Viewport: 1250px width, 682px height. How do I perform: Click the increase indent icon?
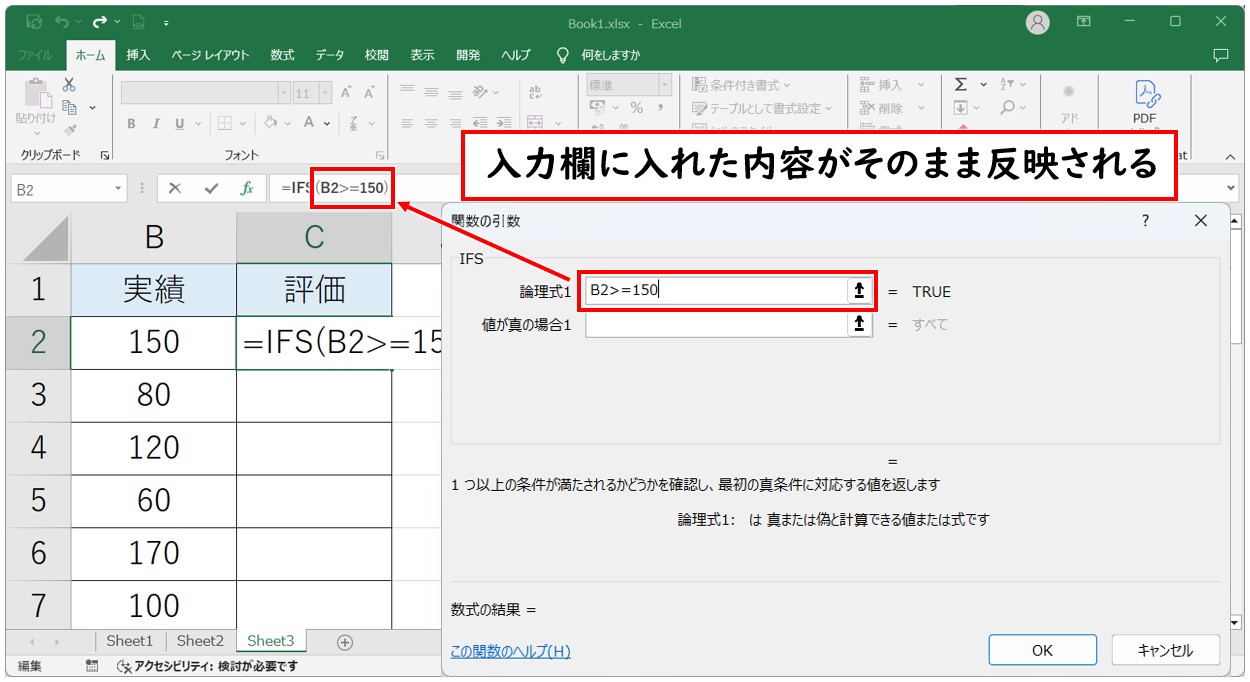coord(504,124)
